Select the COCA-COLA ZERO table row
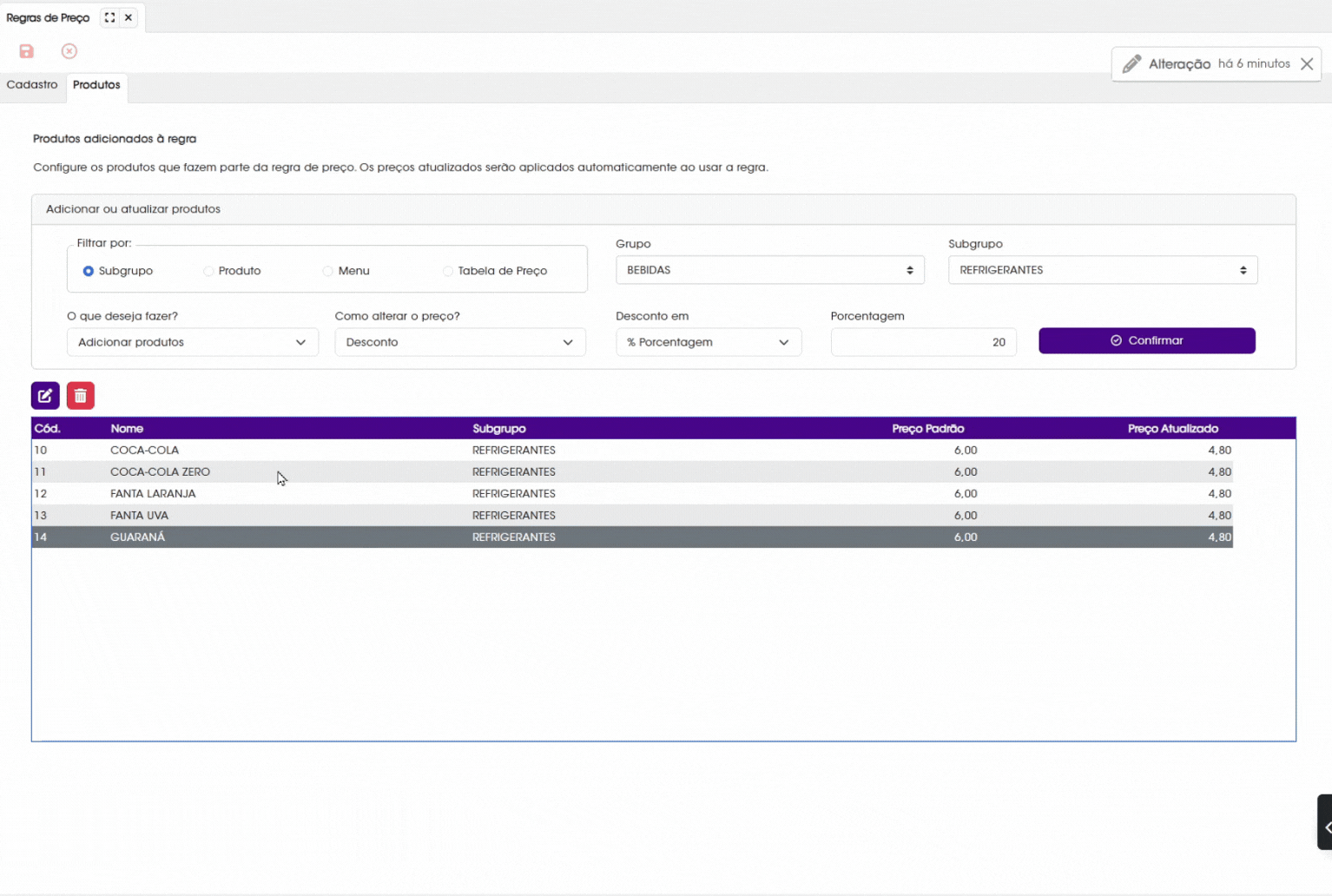The image size is (1332, 896). click(160, 471)
